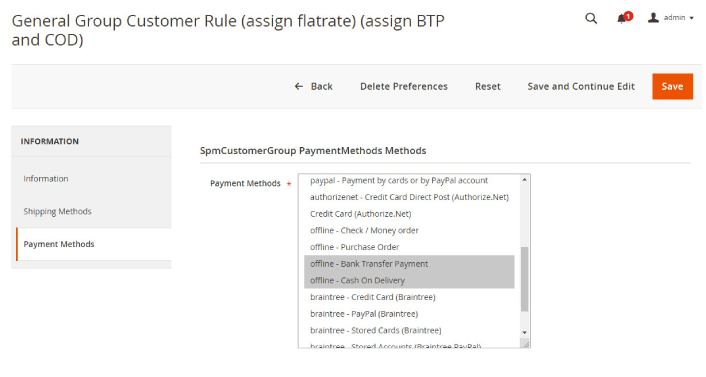Select offline - Bank Transfer Payment option
706x377 pixels.
point(409,264)
